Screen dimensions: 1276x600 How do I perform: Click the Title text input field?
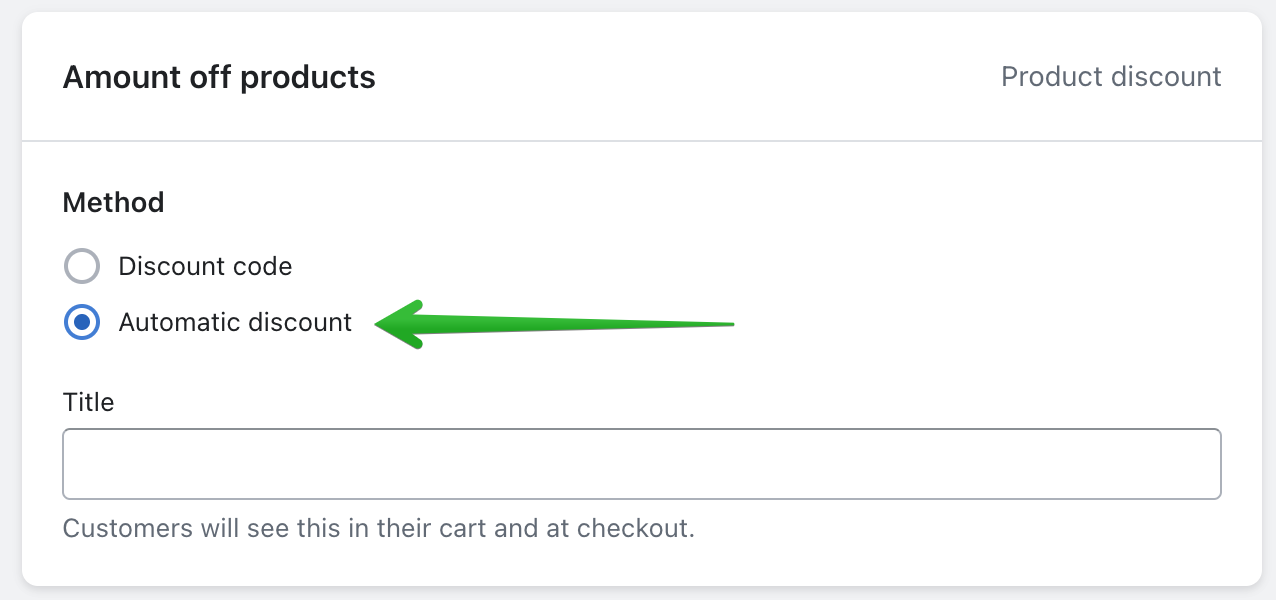641,464
